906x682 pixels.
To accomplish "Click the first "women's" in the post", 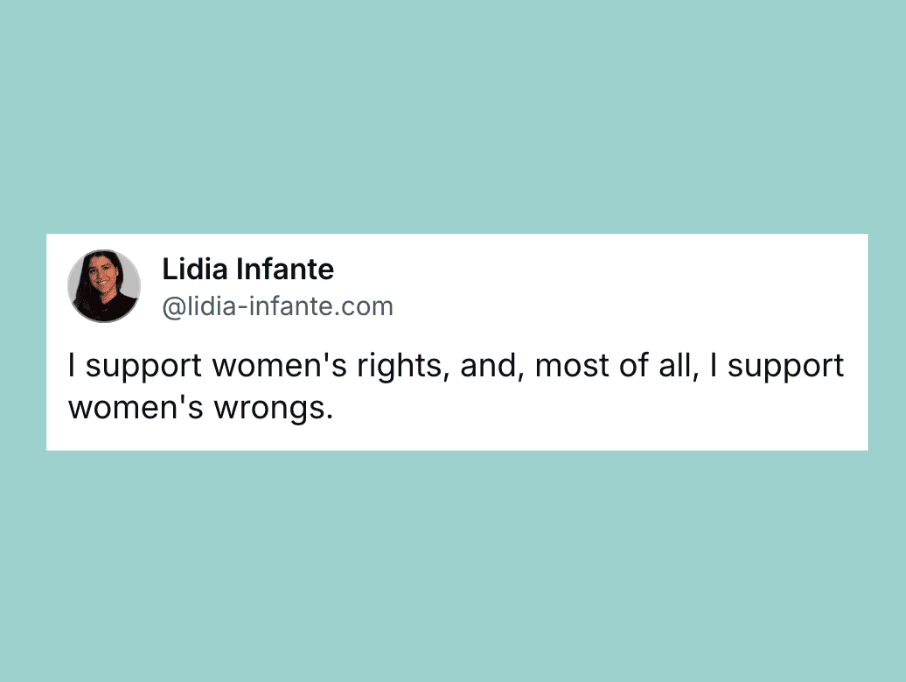I will coord(280,366).
